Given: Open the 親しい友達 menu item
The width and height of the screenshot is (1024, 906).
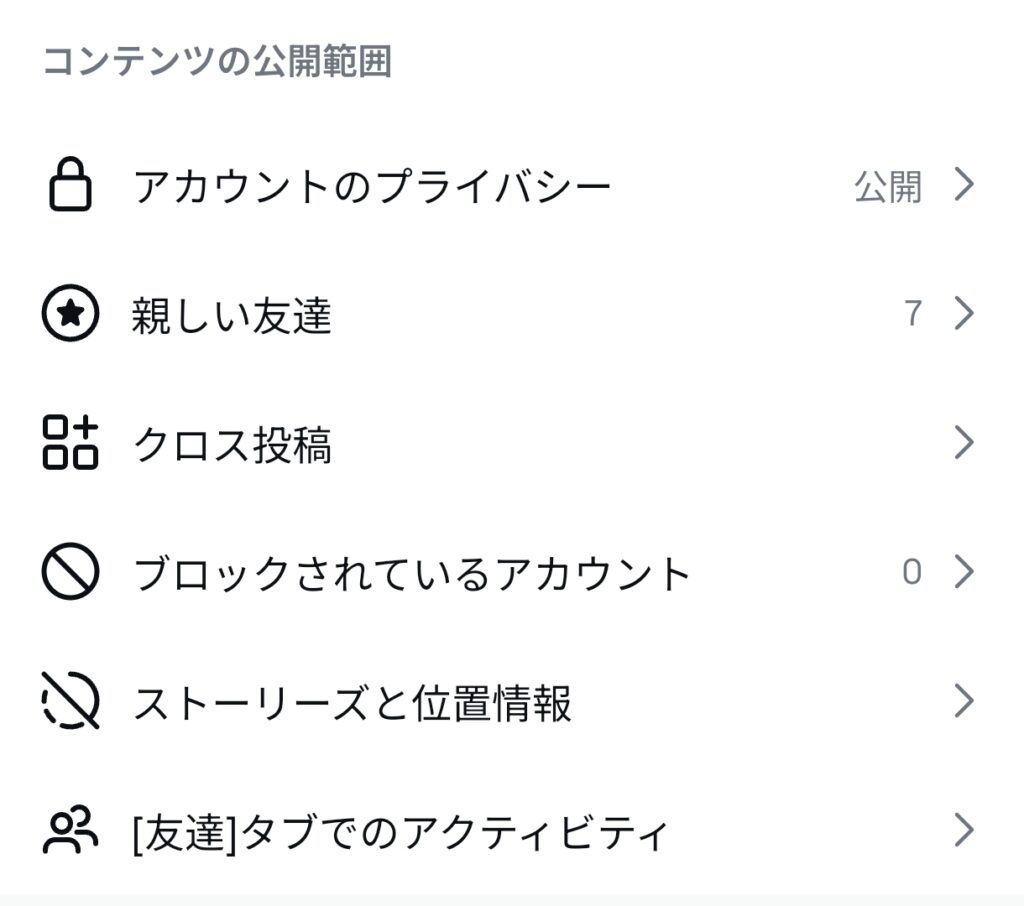Looking at the screenshot, I should click(x=231, y=317).
